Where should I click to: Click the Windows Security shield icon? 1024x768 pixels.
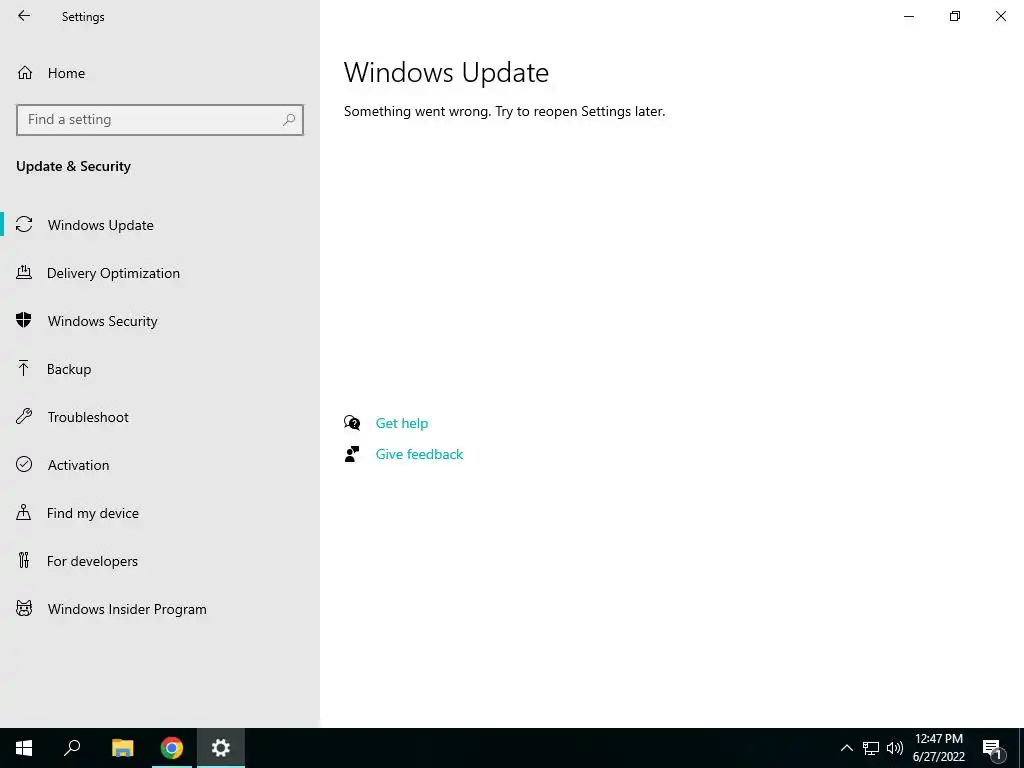24,320
